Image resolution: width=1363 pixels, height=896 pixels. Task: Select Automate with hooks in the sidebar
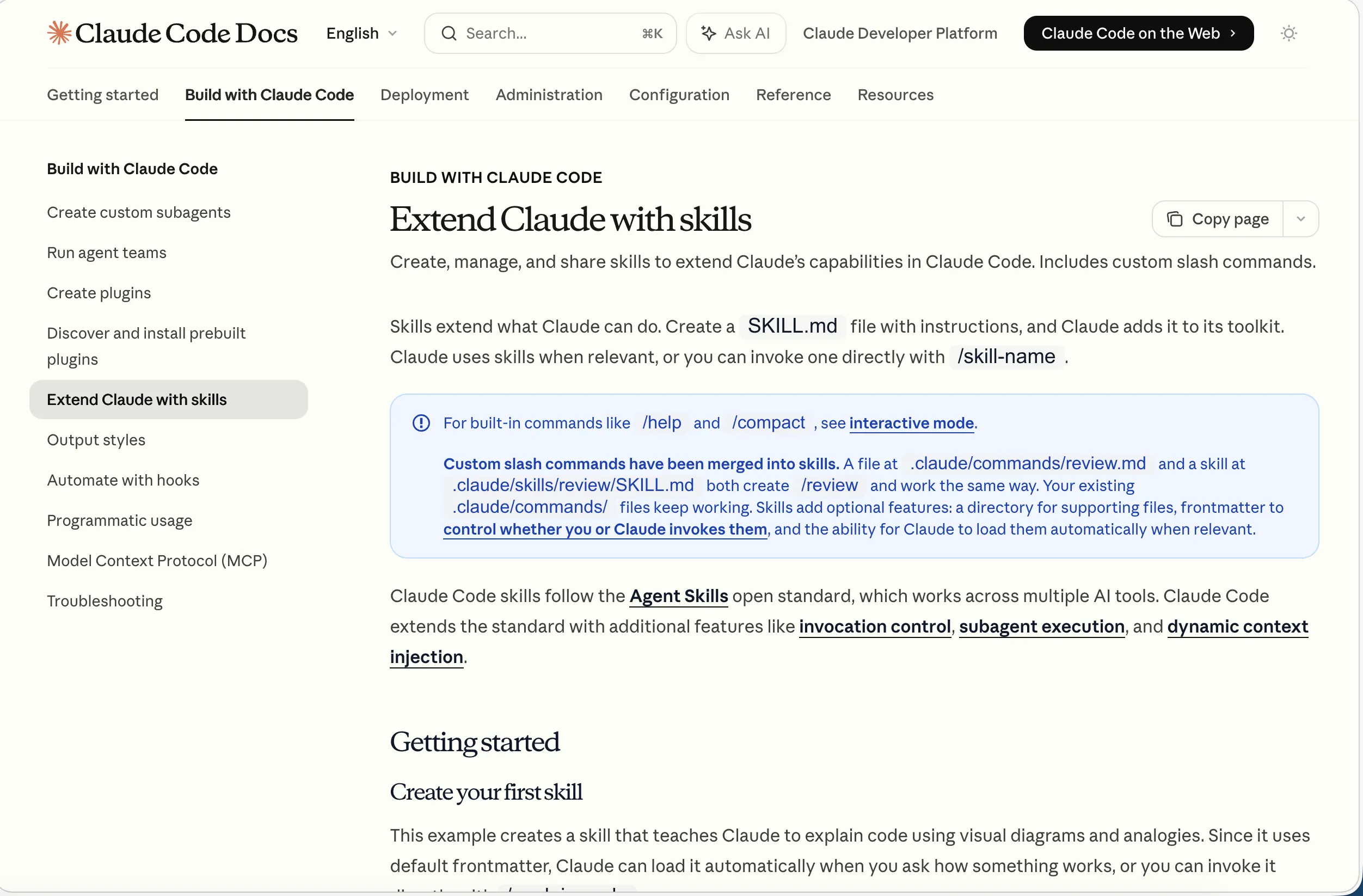[x=123, y=480]
